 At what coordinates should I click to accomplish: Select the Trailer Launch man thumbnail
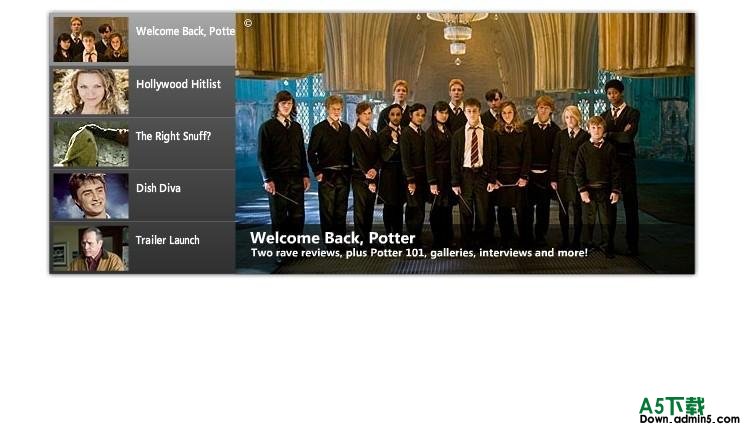[x=91, y=248]
